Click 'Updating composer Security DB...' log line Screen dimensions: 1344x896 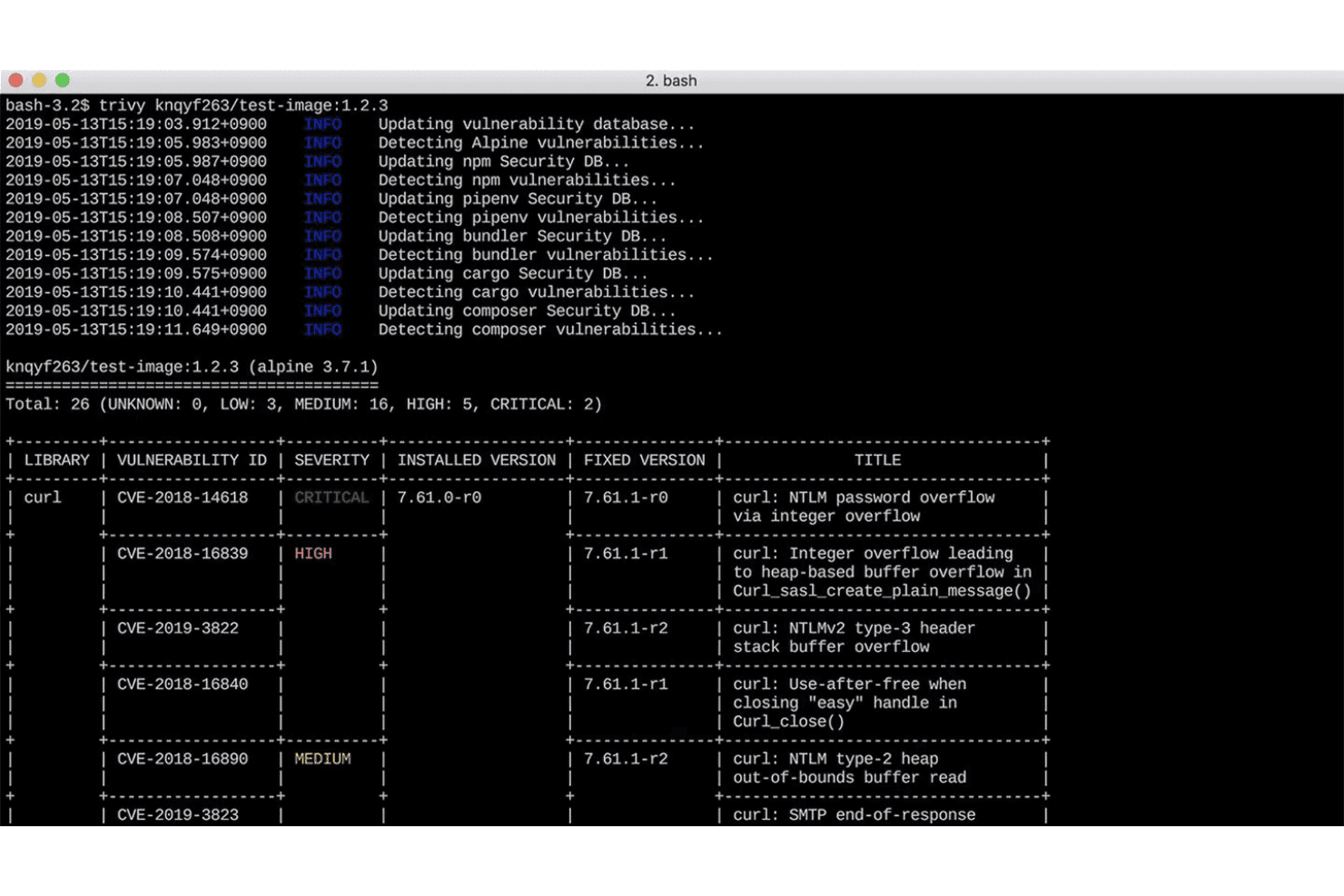(527, 310)
